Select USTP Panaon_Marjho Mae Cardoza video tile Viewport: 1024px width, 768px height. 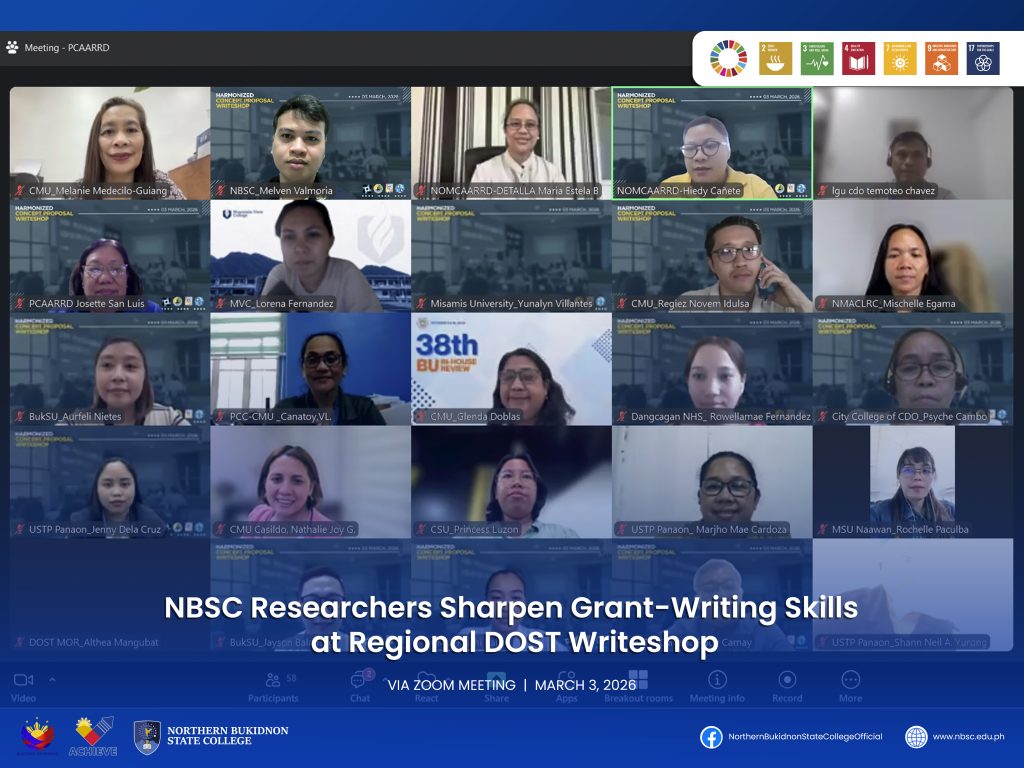712,482
